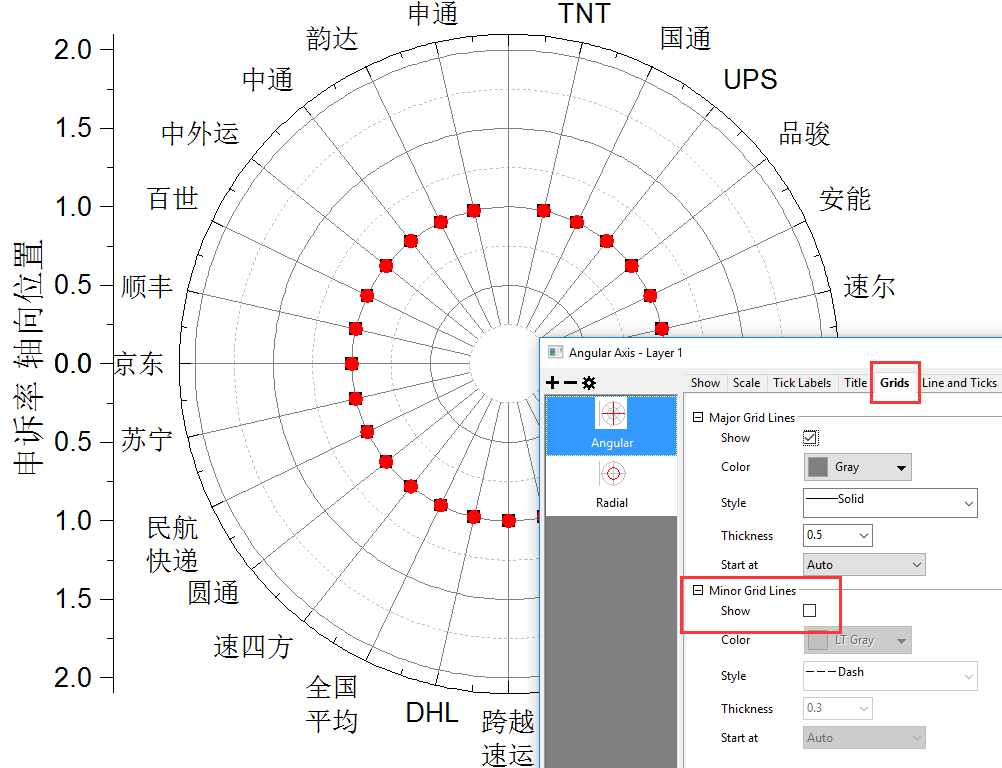
Task: Open the gear settings icon in dialog toolbar
Action: [590, 382]
